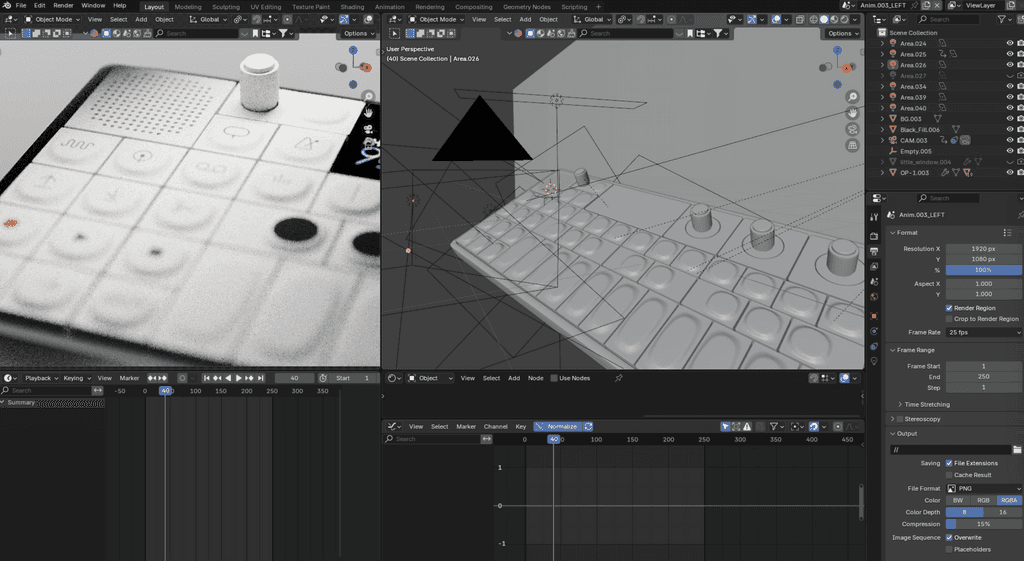Toggle the Normalize button in graph editor
This screenshot has width=1024, height=561.
[558, 426]
